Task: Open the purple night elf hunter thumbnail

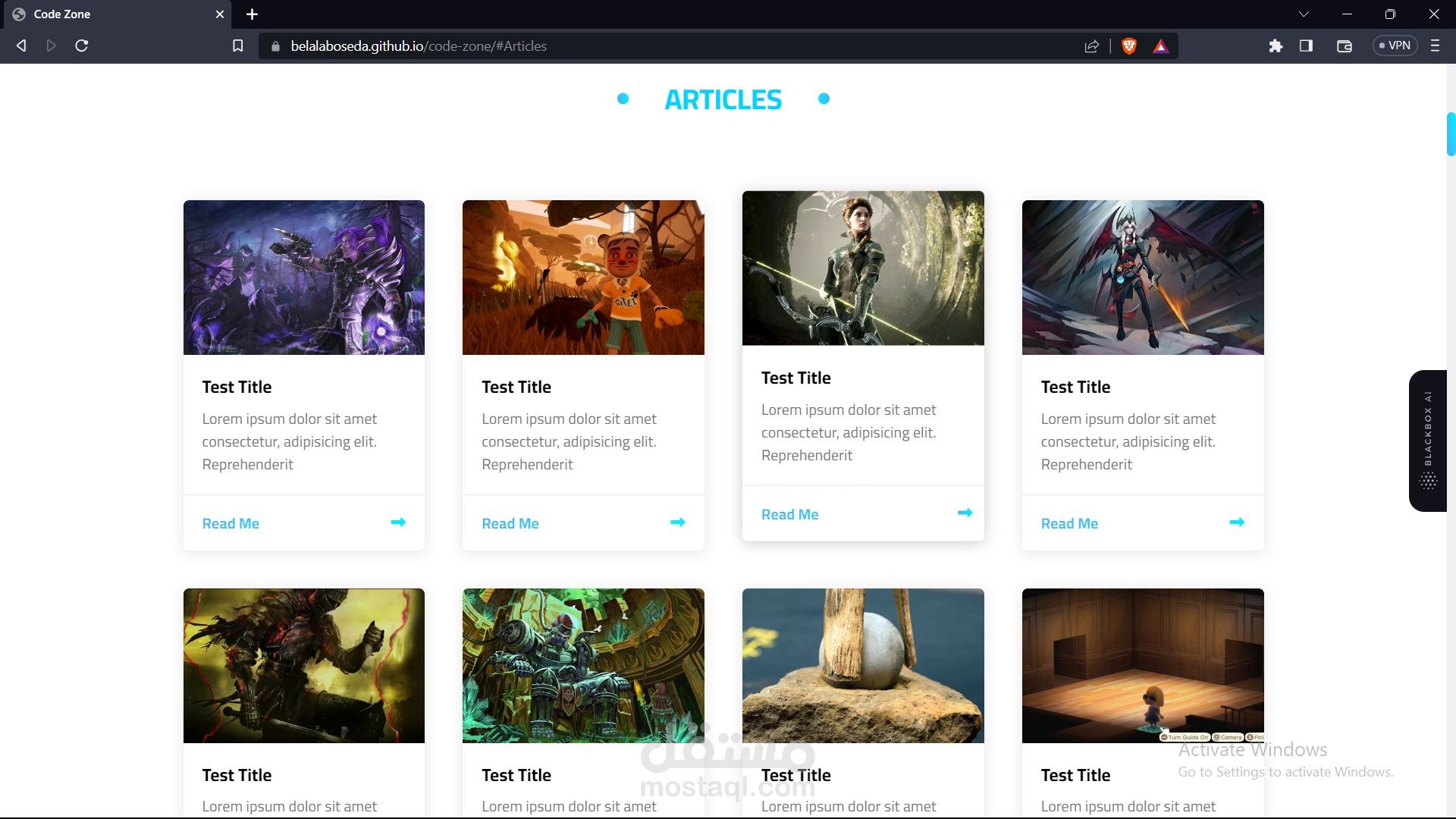Action: point(304,278)
